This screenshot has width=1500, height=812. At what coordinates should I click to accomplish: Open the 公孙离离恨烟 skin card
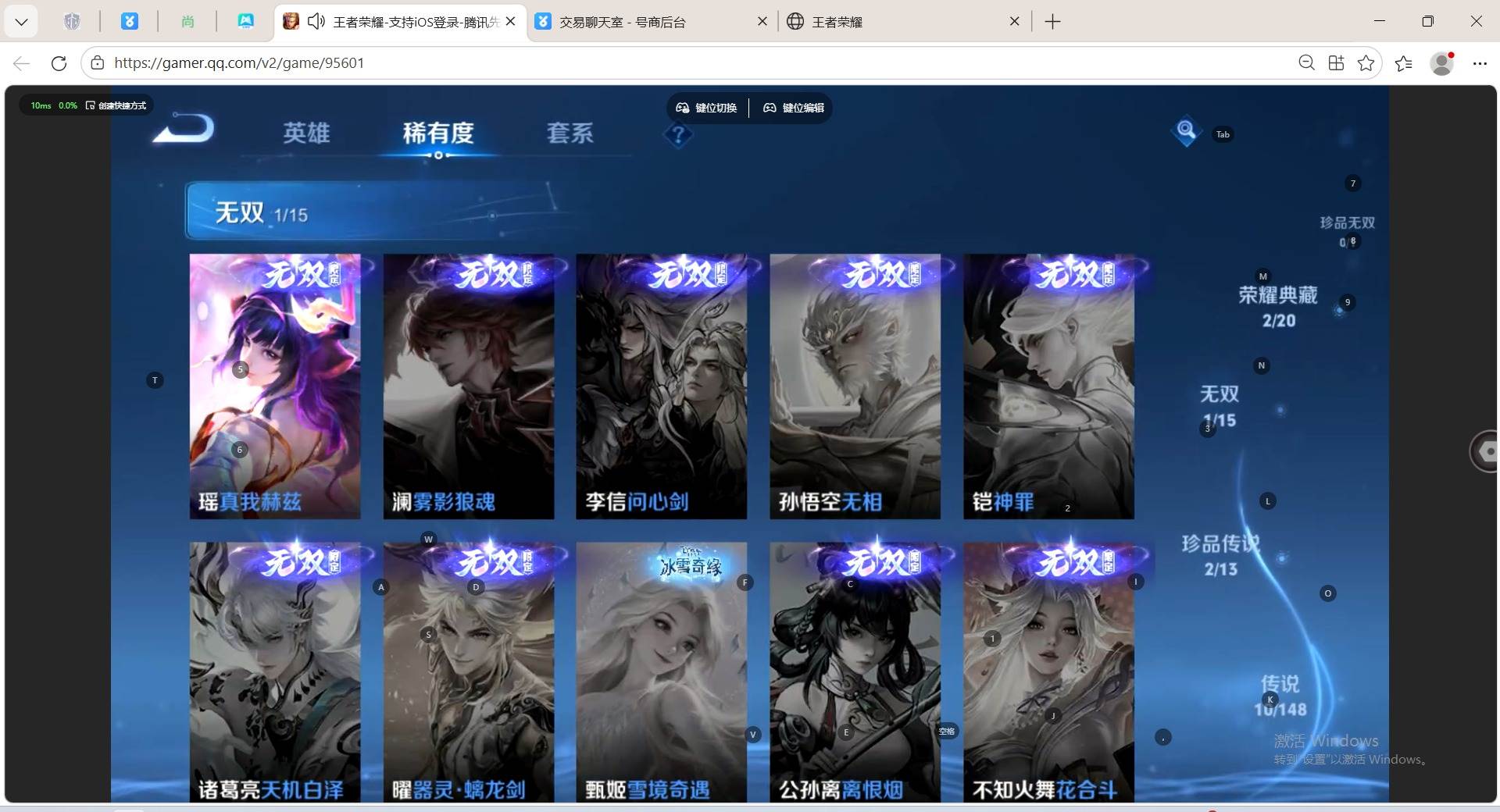[855, 672]
